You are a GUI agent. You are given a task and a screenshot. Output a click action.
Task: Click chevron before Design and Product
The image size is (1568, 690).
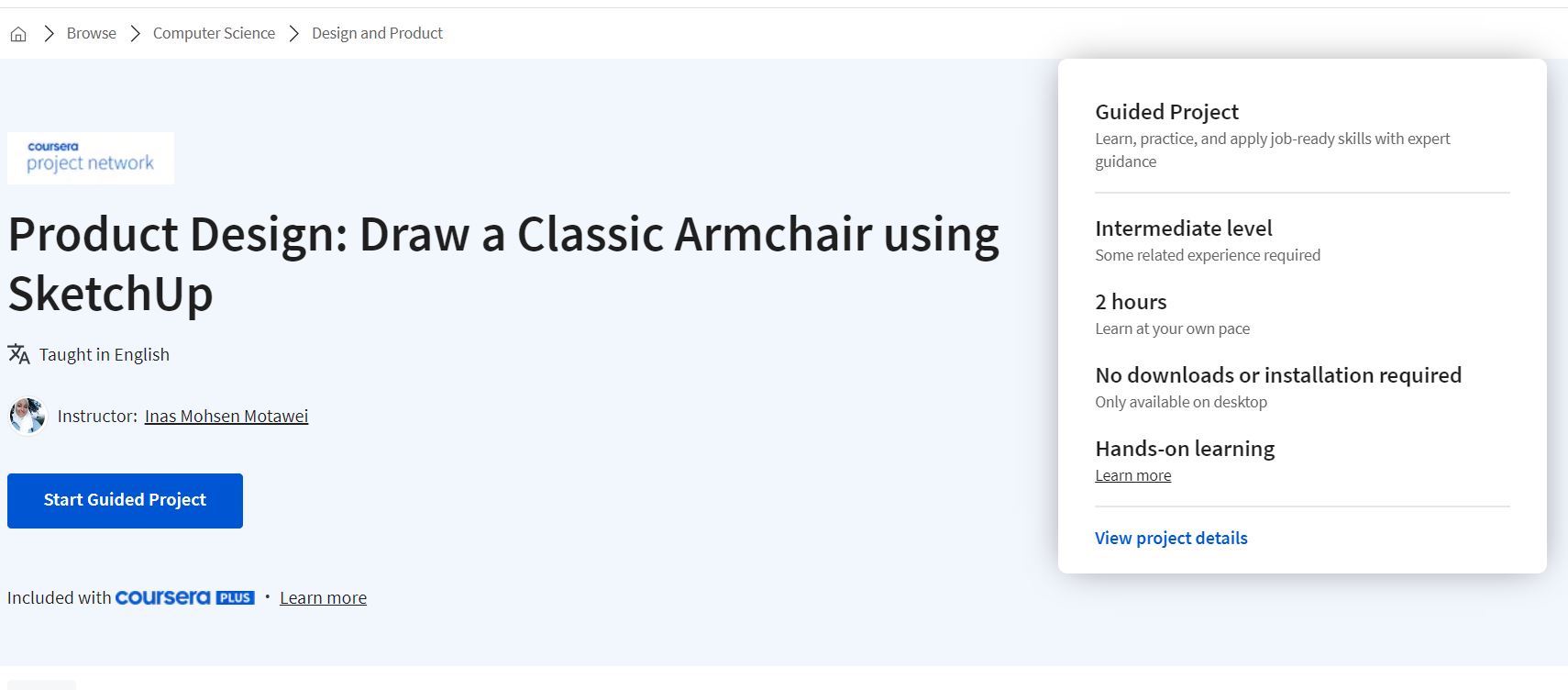pyautogui.click(x=293, y=34)
